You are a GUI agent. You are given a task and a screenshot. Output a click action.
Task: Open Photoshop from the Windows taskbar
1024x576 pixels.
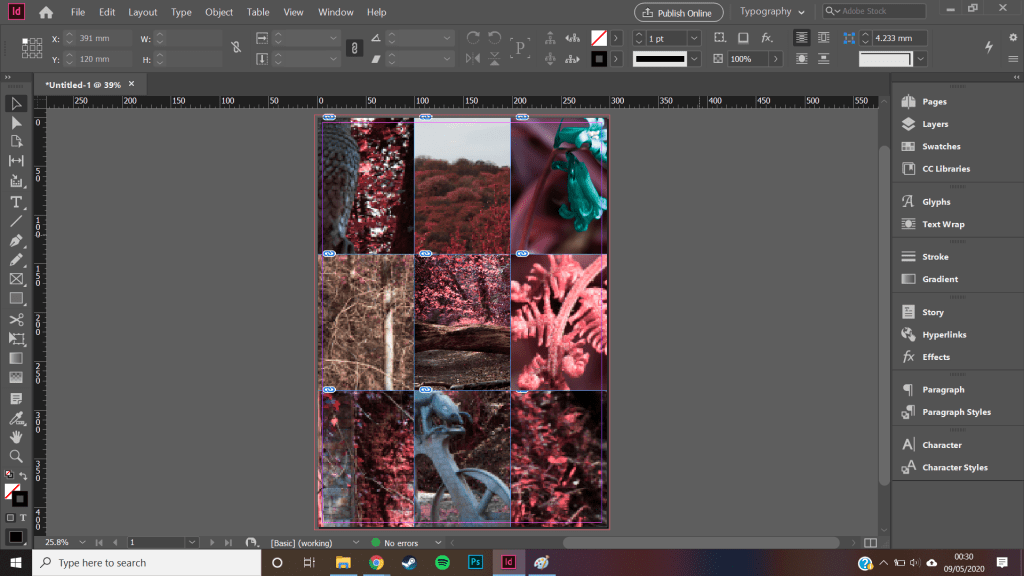[475, 563]
